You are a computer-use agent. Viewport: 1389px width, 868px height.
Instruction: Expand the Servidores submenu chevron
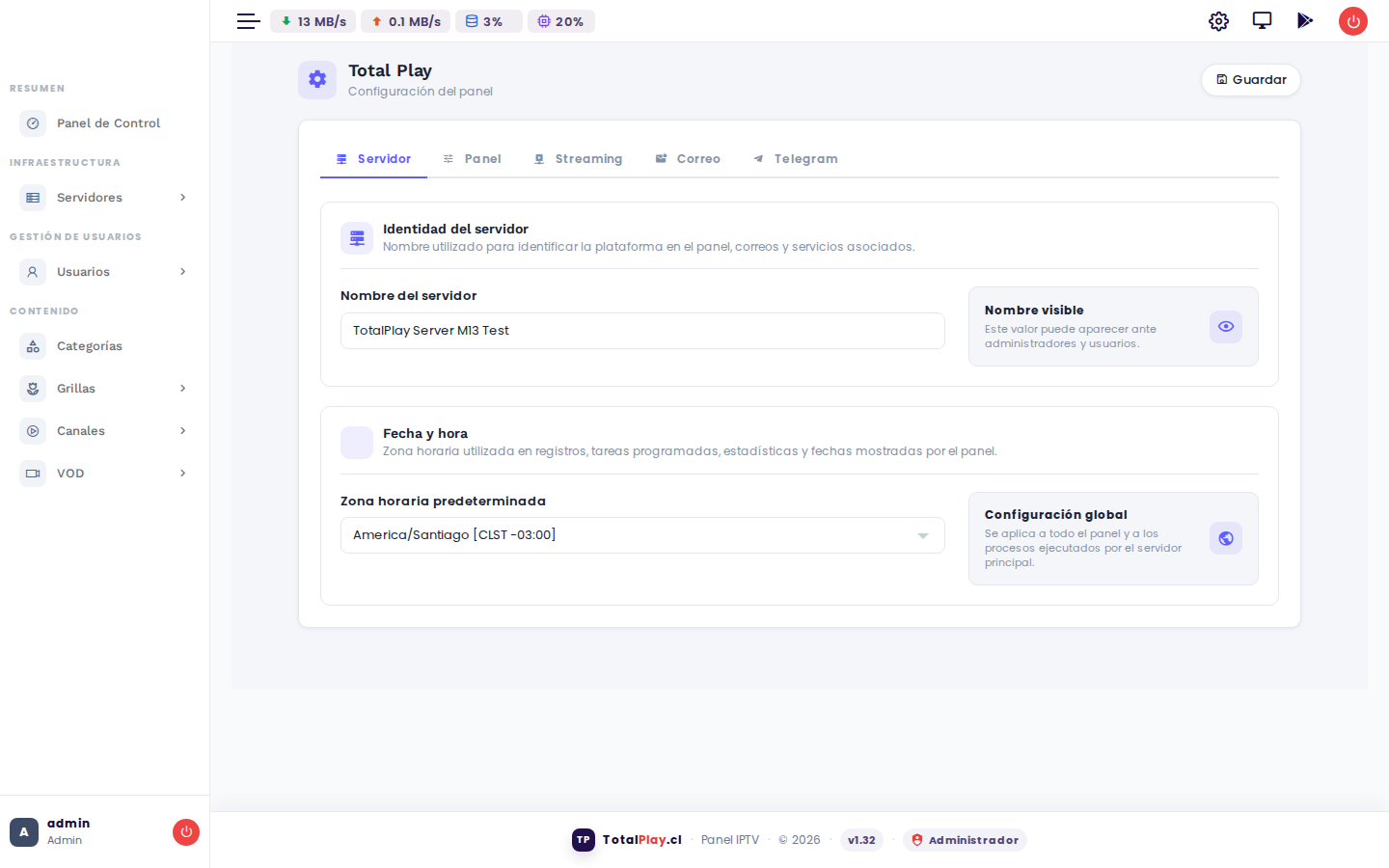click(x=182, y=198)
